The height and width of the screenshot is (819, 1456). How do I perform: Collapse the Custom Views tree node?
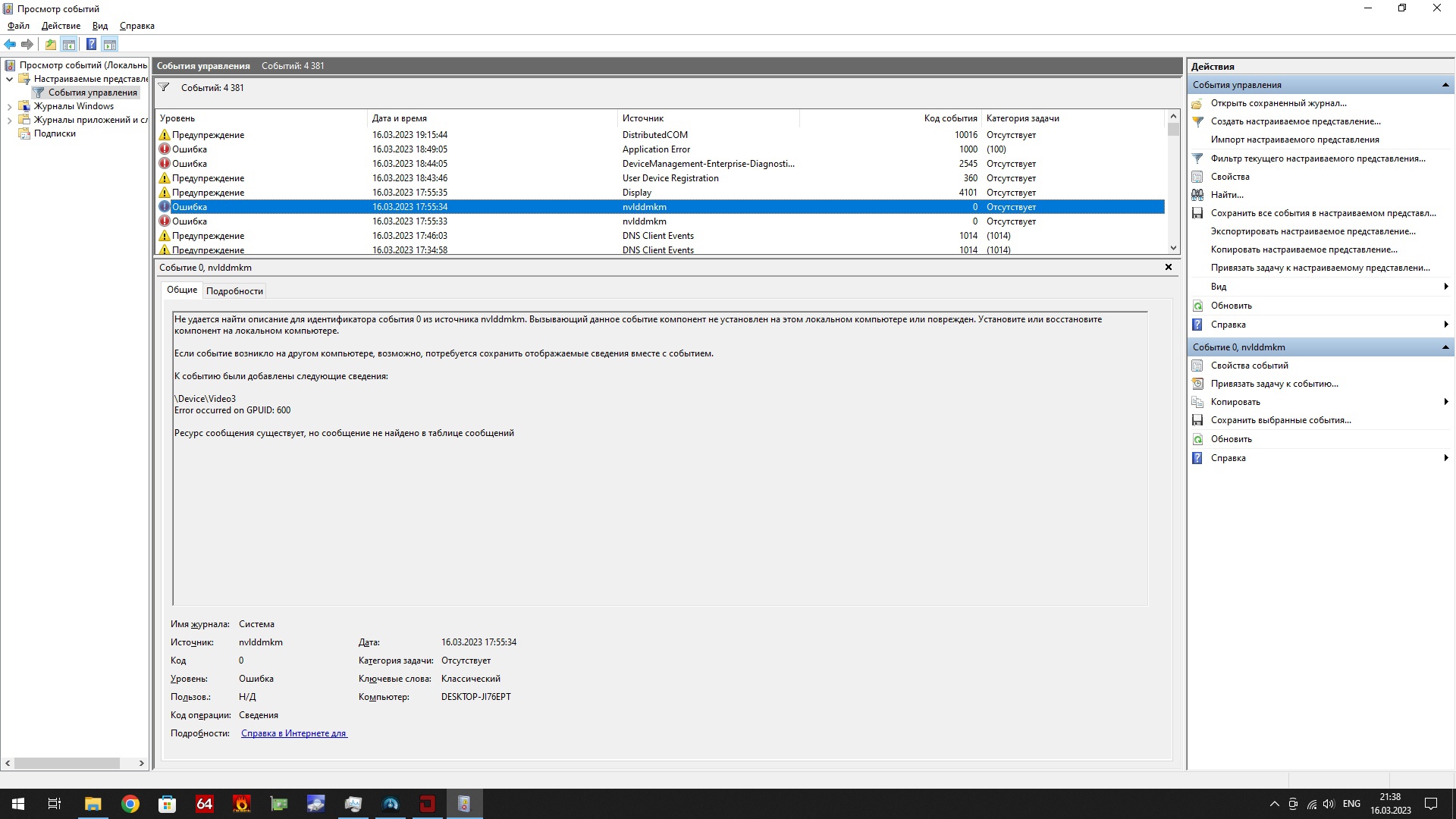[x=9, y=79]
